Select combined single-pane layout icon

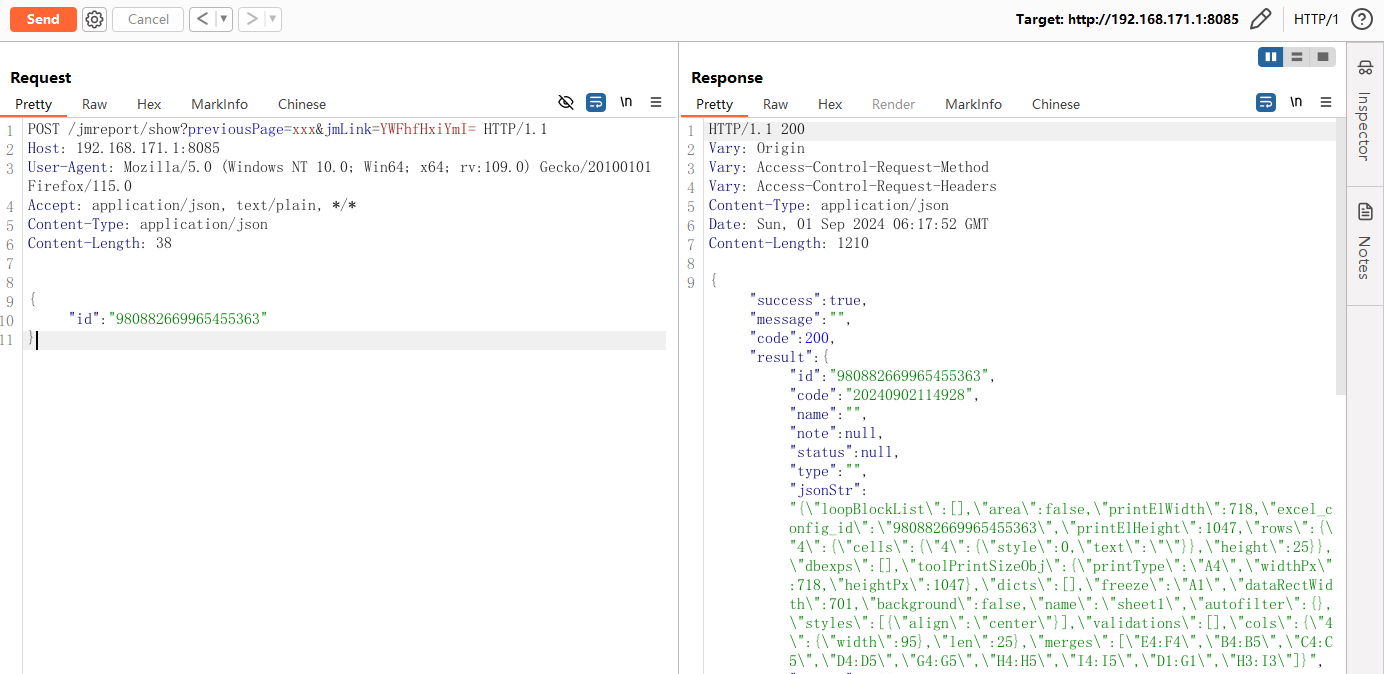(1323, 57)
